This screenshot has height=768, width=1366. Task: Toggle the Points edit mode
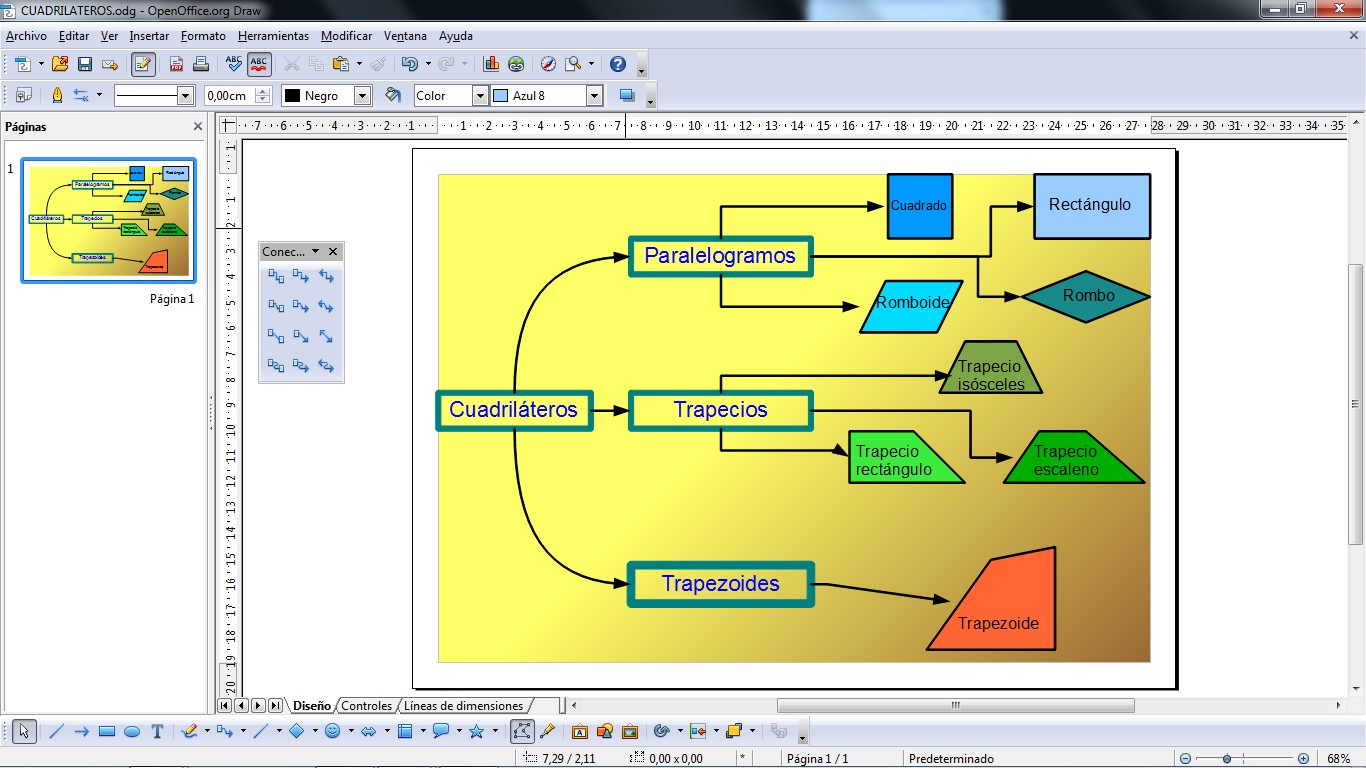[522, 731]
